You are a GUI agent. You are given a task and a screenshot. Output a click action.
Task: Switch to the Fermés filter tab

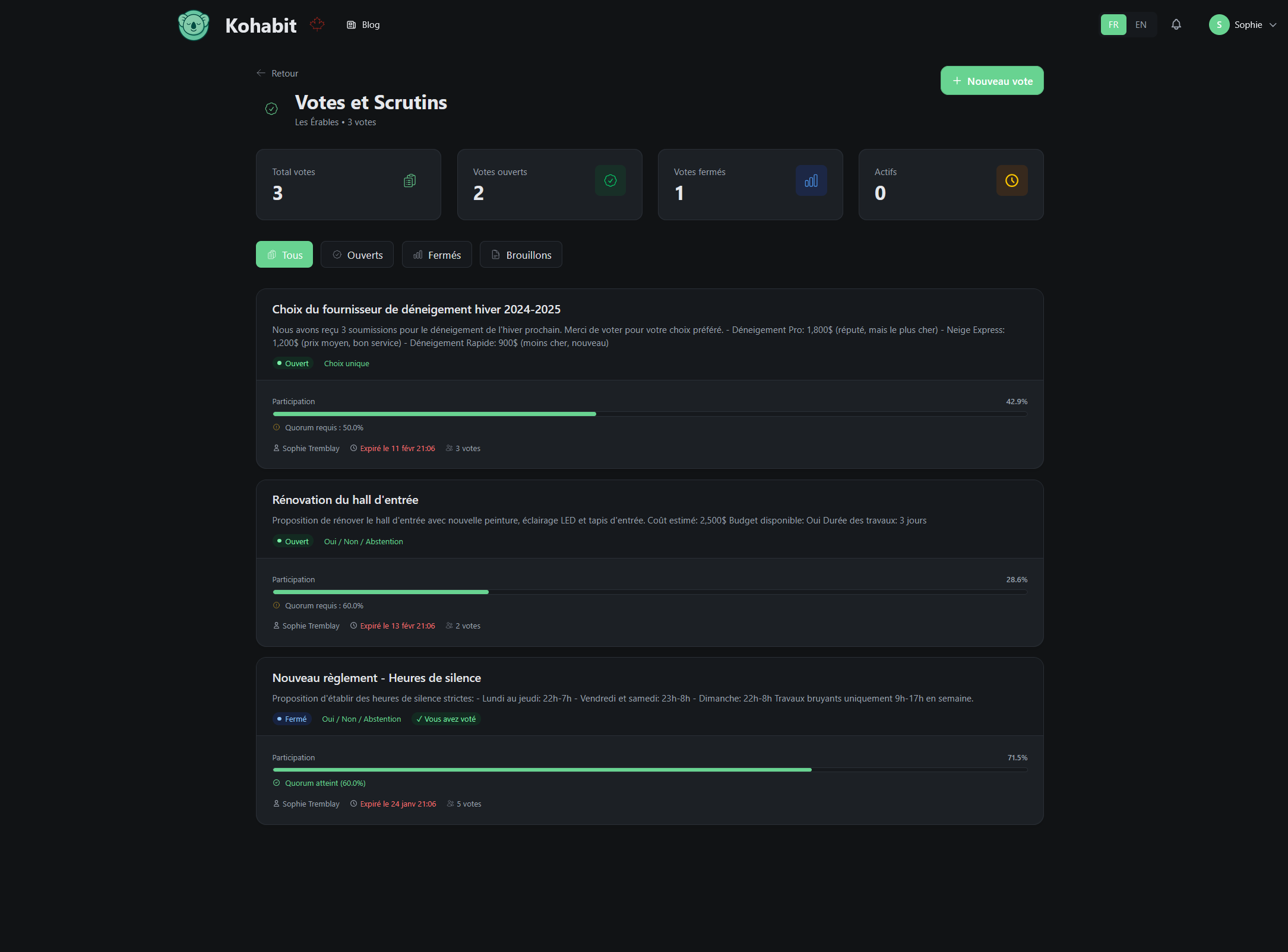pos(436,254)
